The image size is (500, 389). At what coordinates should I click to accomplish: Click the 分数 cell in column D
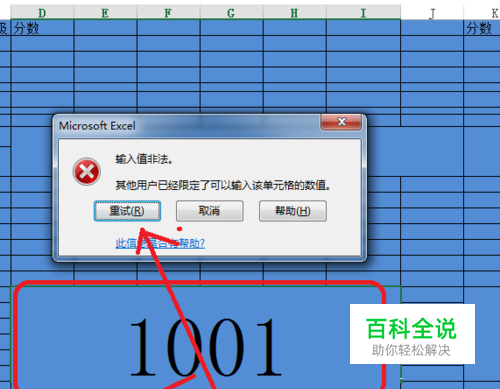tap(42, 28)
